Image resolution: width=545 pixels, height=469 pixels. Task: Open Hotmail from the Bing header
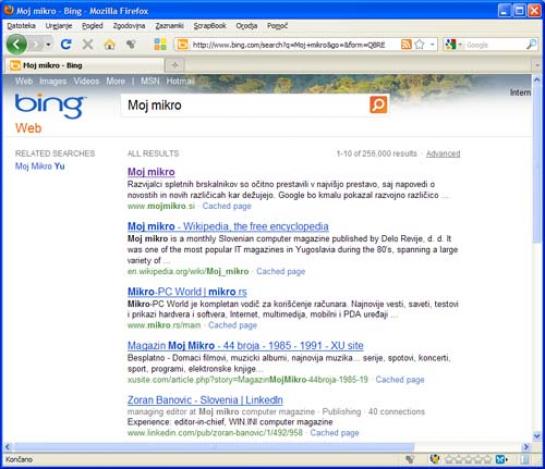(x=180, y=81)
